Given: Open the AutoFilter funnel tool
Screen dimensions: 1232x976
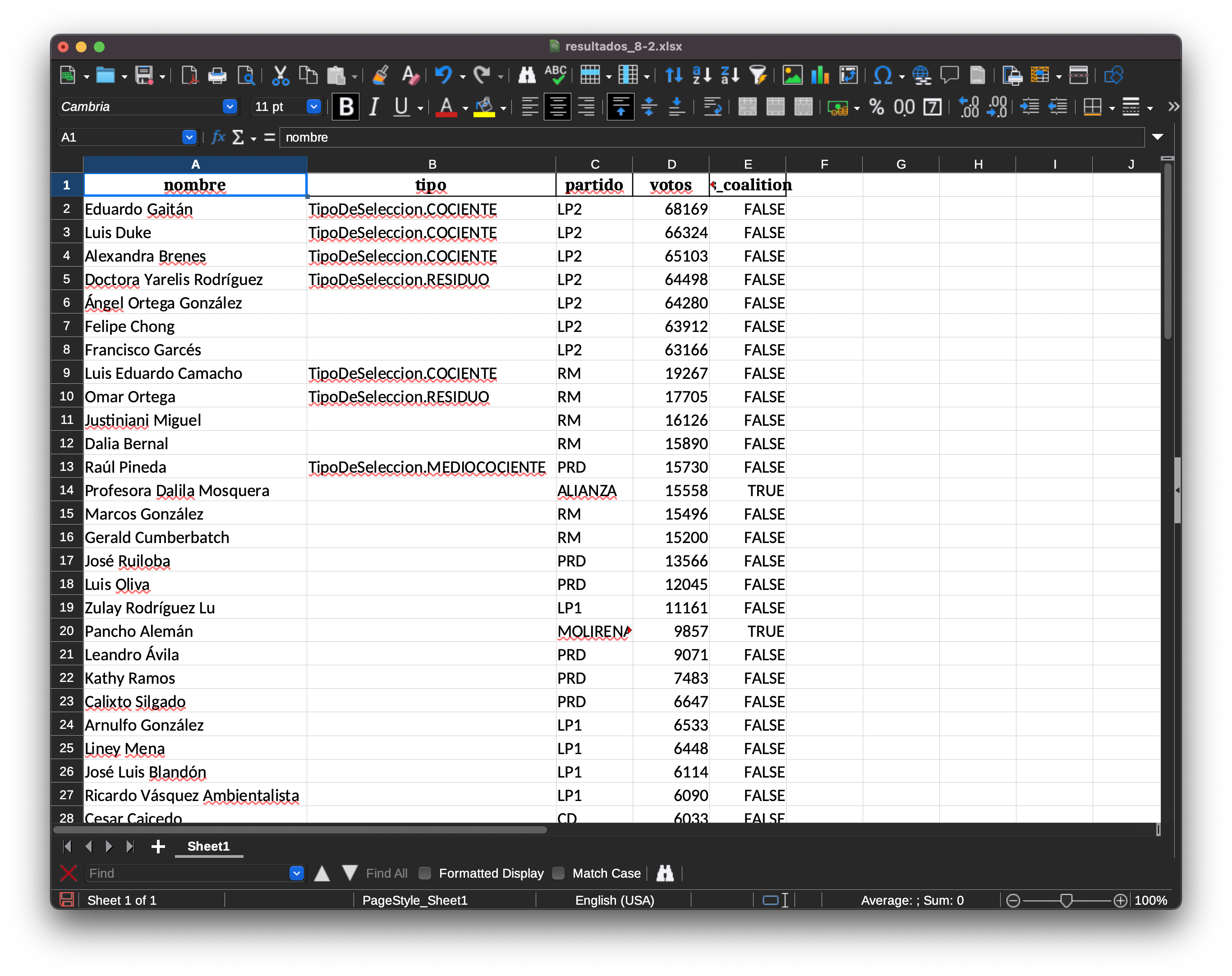Looking at the screenshot, I should tap(758, 75).
